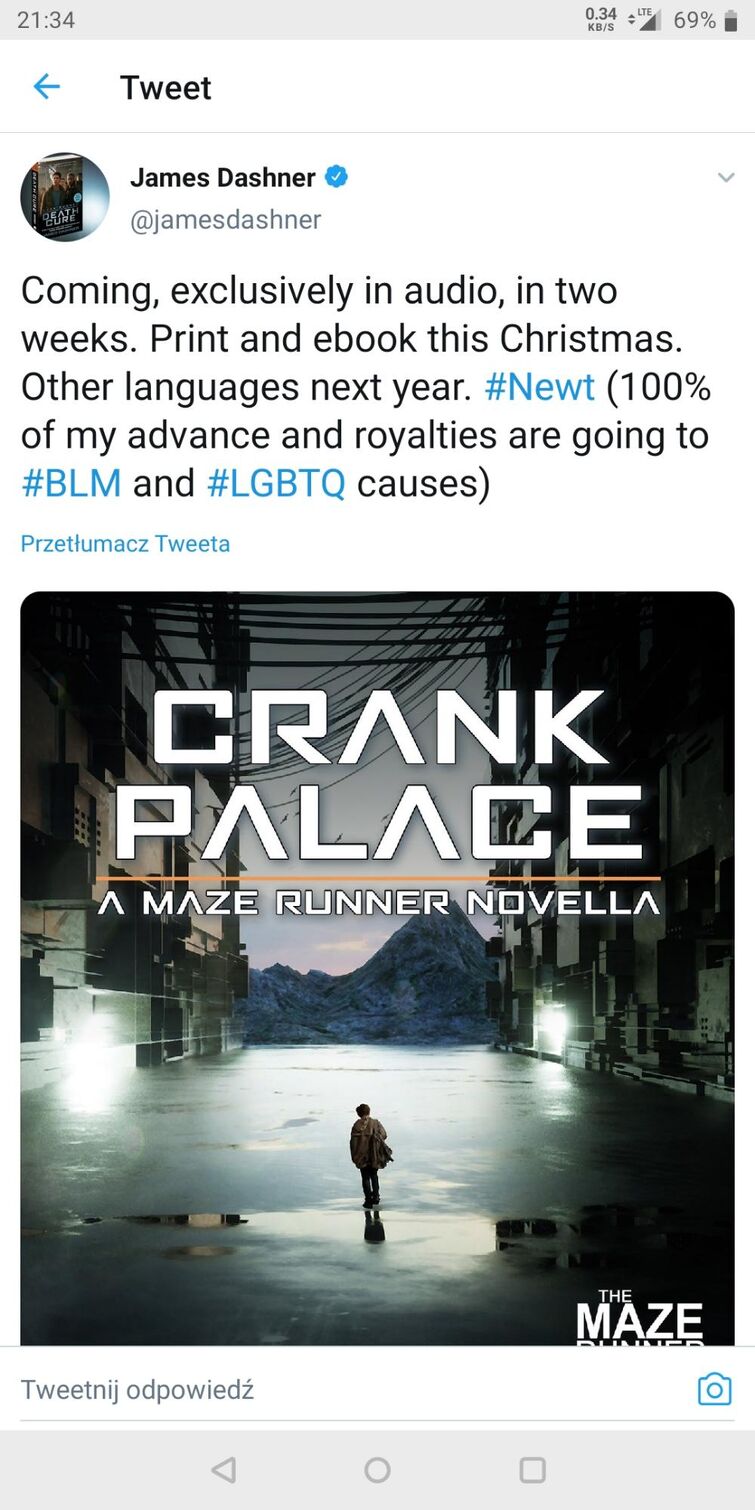The width and height of the screenshot is (755, 1510).
Task: Tap the blue verified badge
Action: click(337, 177)
